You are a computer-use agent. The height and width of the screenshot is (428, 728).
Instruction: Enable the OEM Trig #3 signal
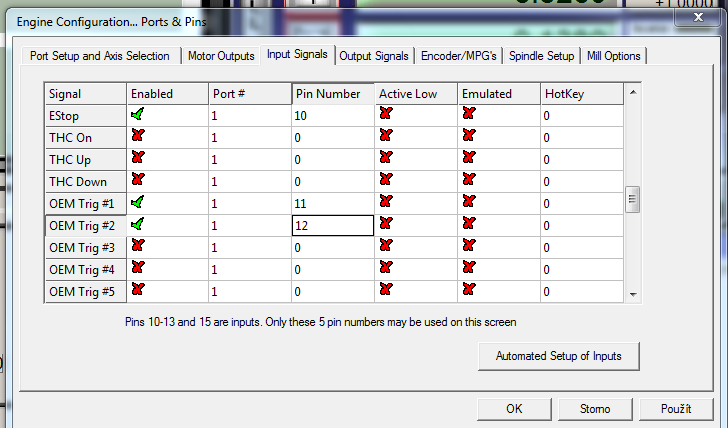click(138, 246)
